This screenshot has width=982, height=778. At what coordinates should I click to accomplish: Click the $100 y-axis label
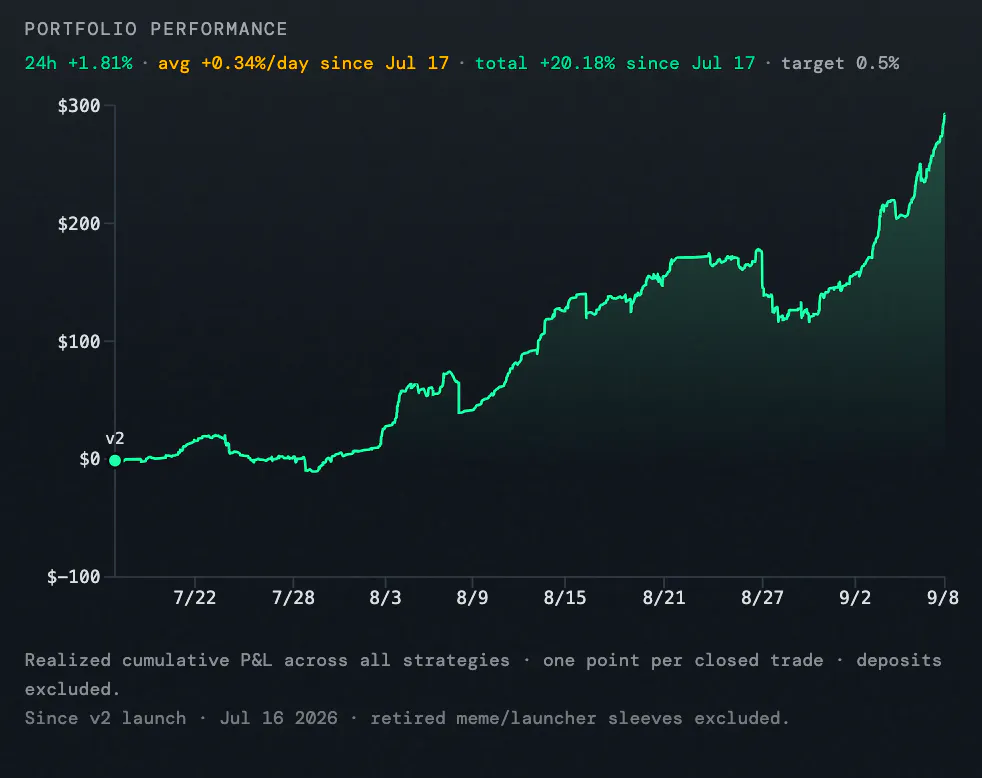79,341
